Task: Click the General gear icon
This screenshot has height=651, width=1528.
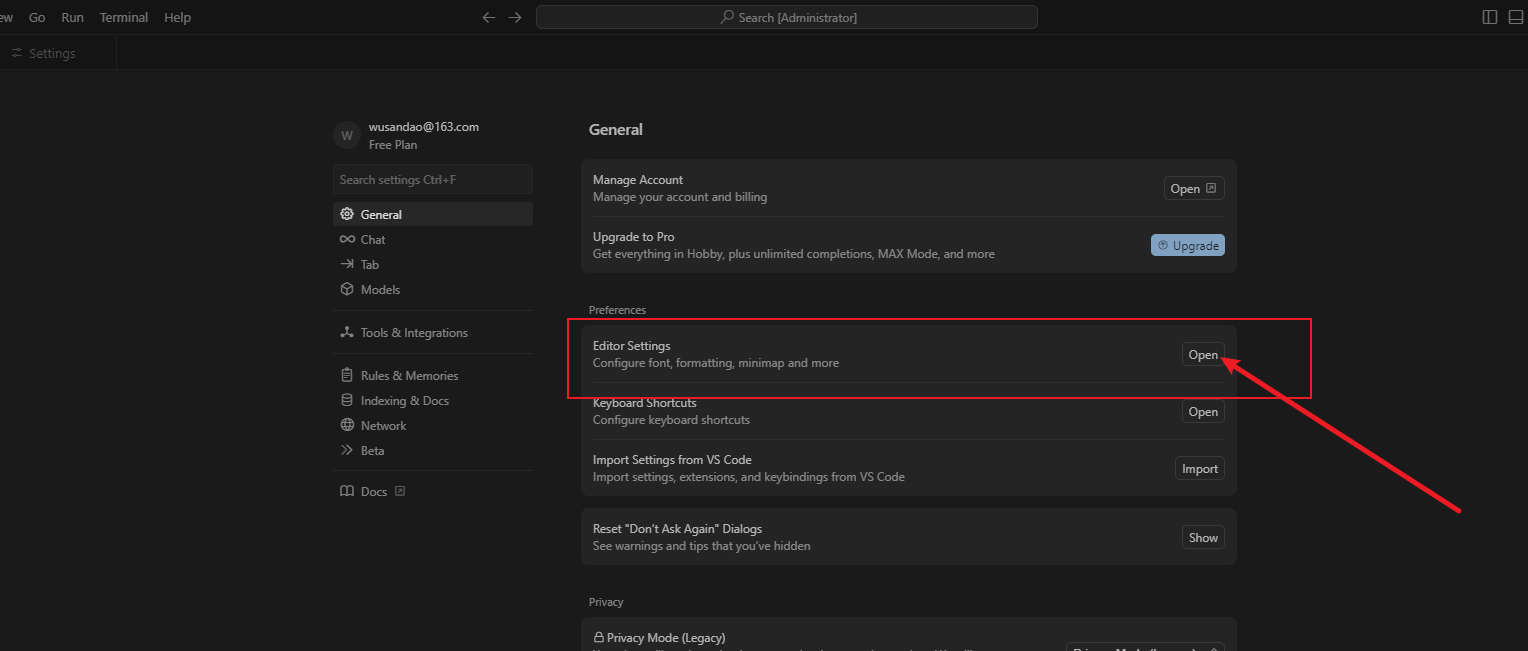Action: click(x=347, y=214)
